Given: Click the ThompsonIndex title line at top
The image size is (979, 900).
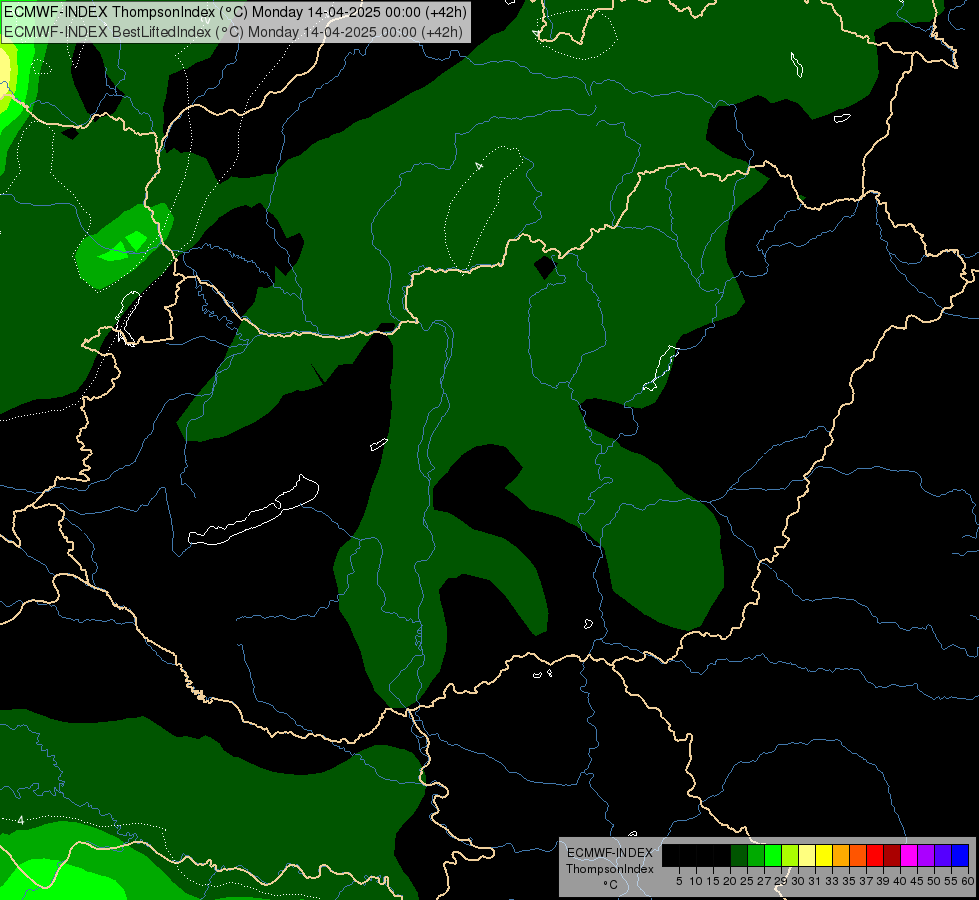Looking at the screenshot, I should coord(235,12).
